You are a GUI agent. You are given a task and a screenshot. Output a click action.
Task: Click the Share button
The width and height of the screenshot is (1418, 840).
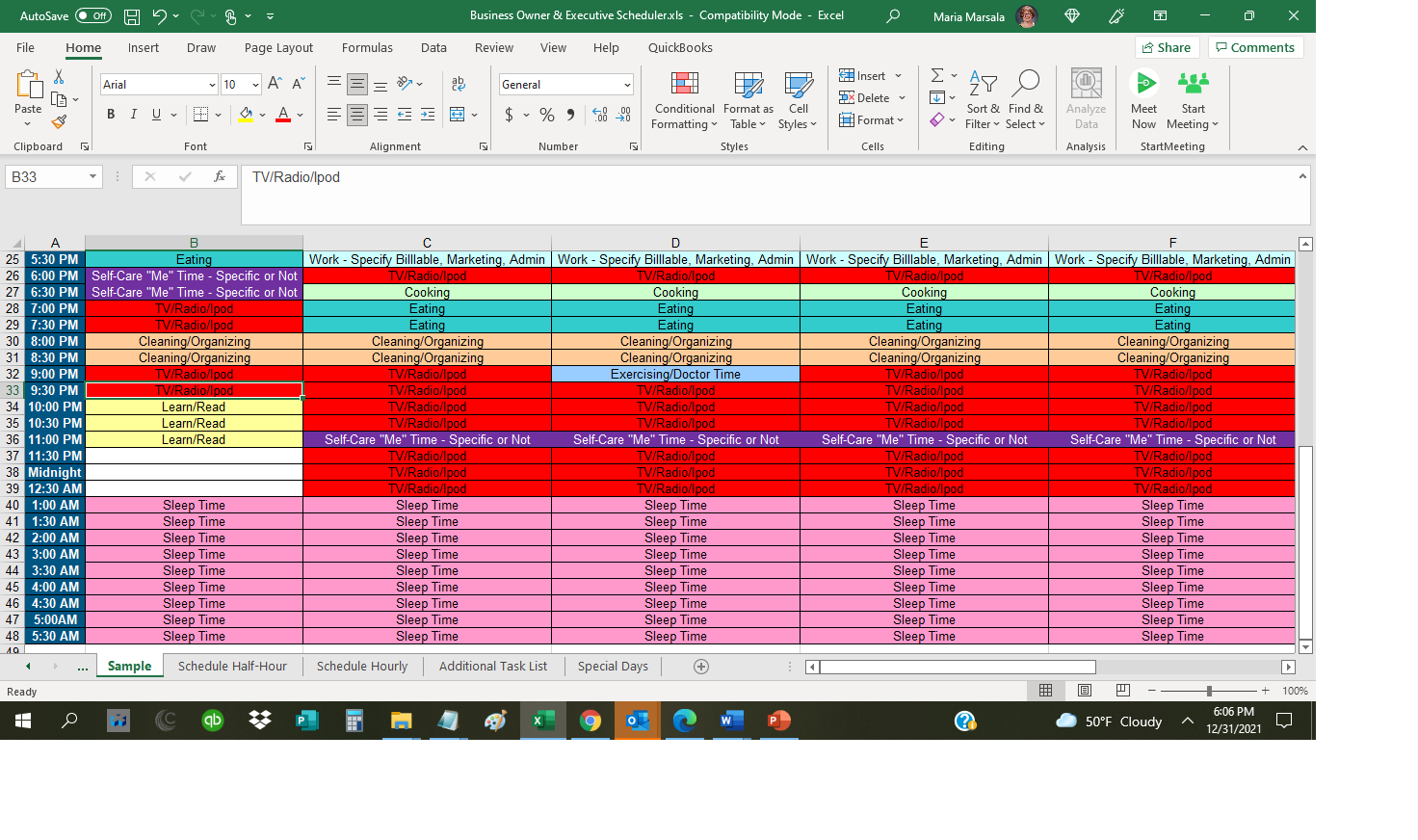(x=1166, y=47)
